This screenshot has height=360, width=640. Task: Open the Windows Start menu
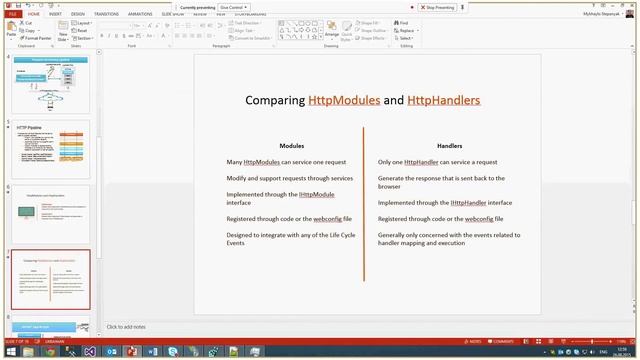(x=11, y=351)
